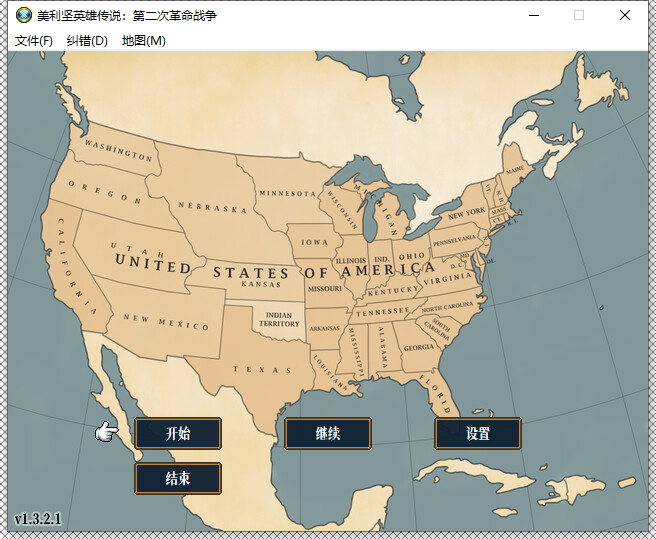Click the New Mexico territory on the map
The height and width of the screenshot is (539, 656).
point(166,321)
